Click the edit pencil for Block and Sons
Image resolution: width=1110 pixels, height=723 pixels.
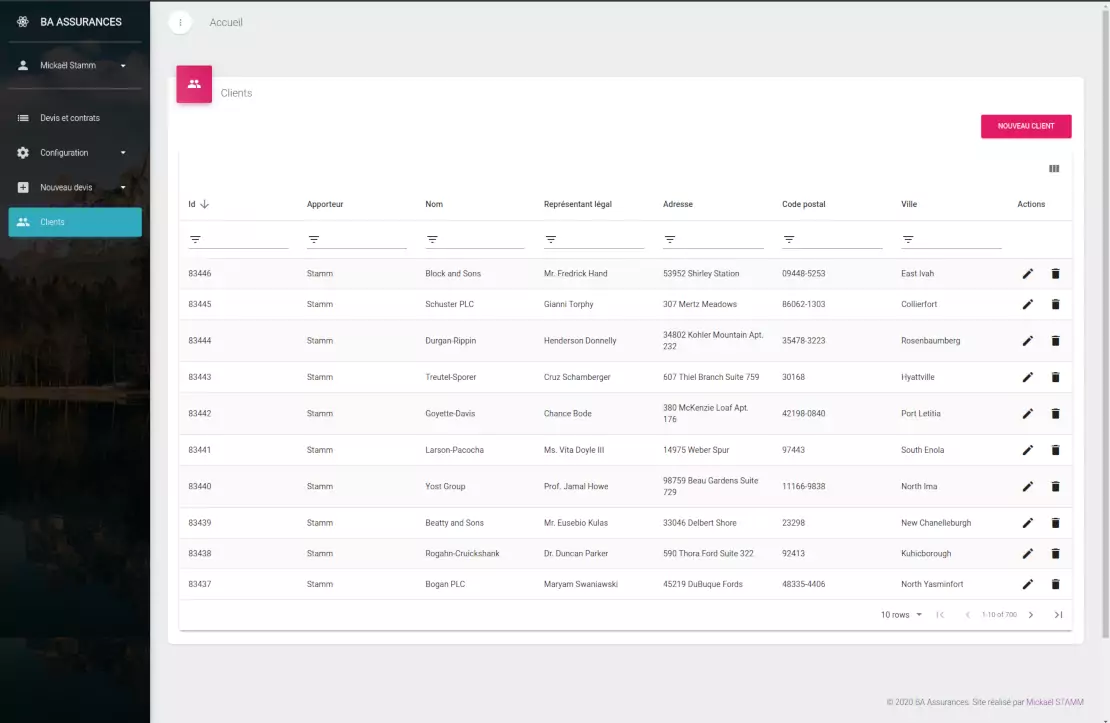point(1027,272)
